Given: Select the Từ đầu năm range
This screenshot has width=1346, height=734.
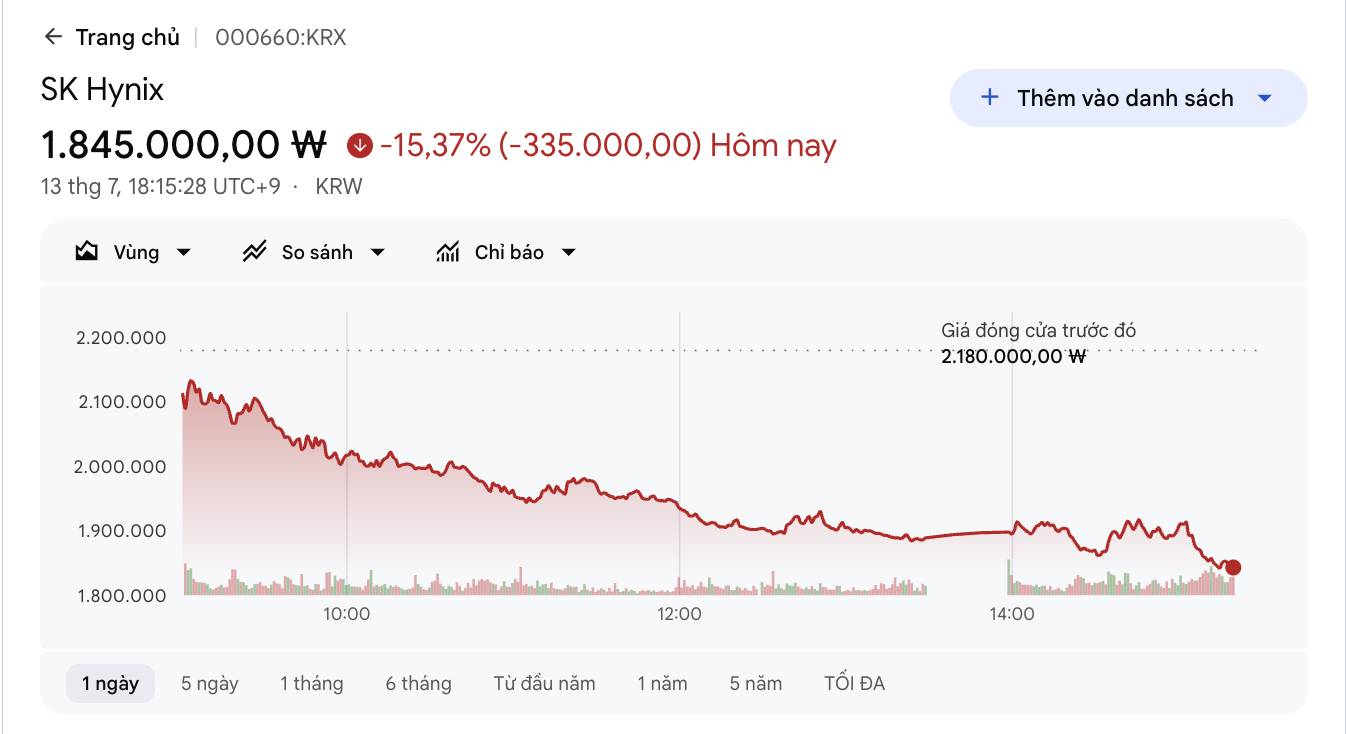Looking at the screenshot, I should point(544,684).
